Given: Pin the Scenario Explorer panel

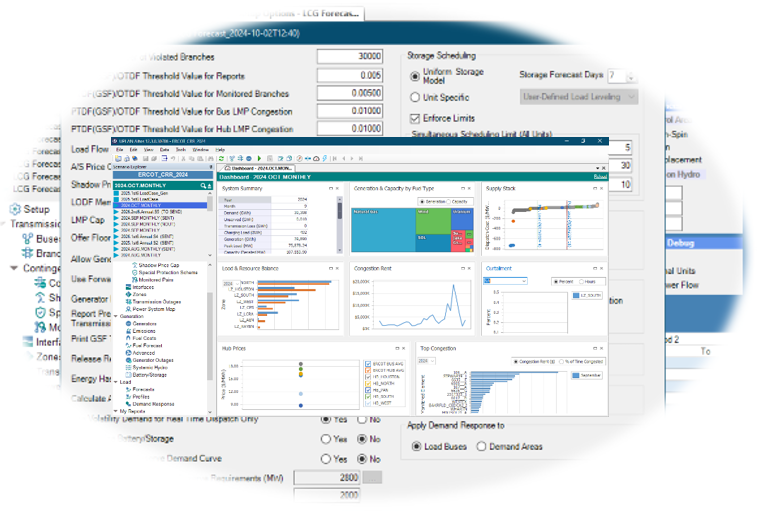Looking at the screenshot, I should tap(210, 167).
